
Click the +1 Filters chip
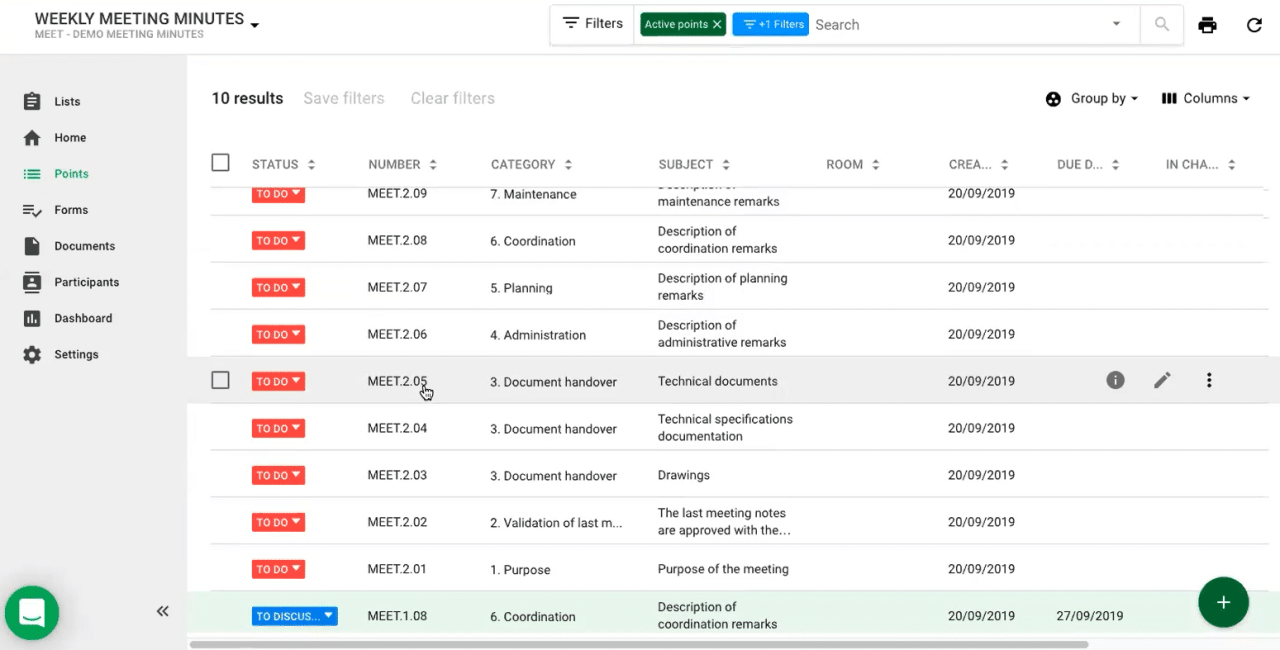tap(770, 25)
